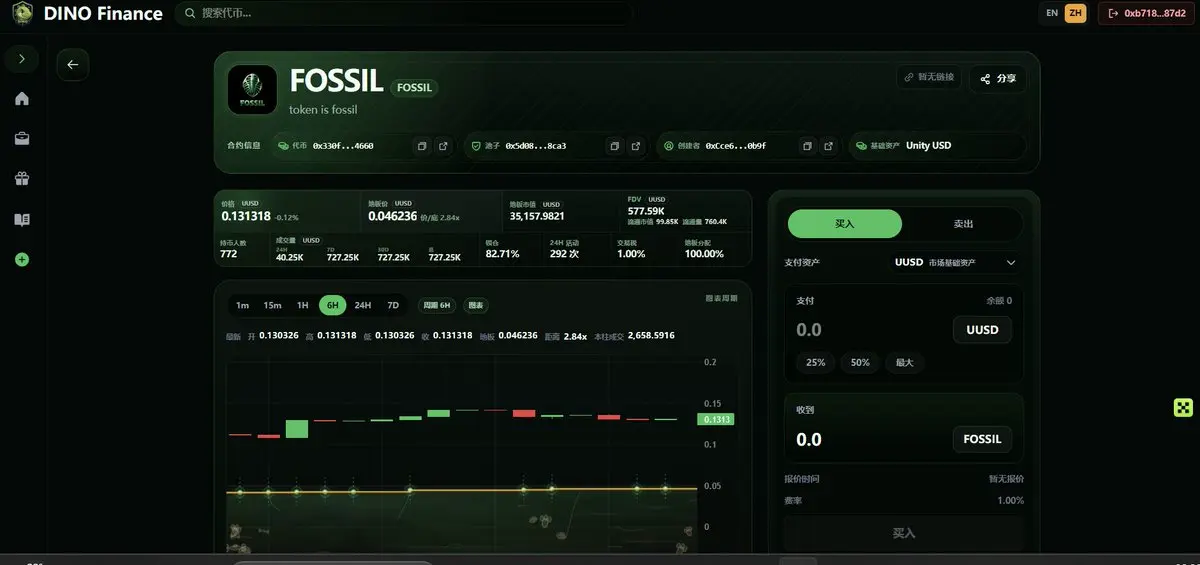Click the 24H volume 40.25K value
This screenshot has width=1200, height=565.
pos(289,257)
